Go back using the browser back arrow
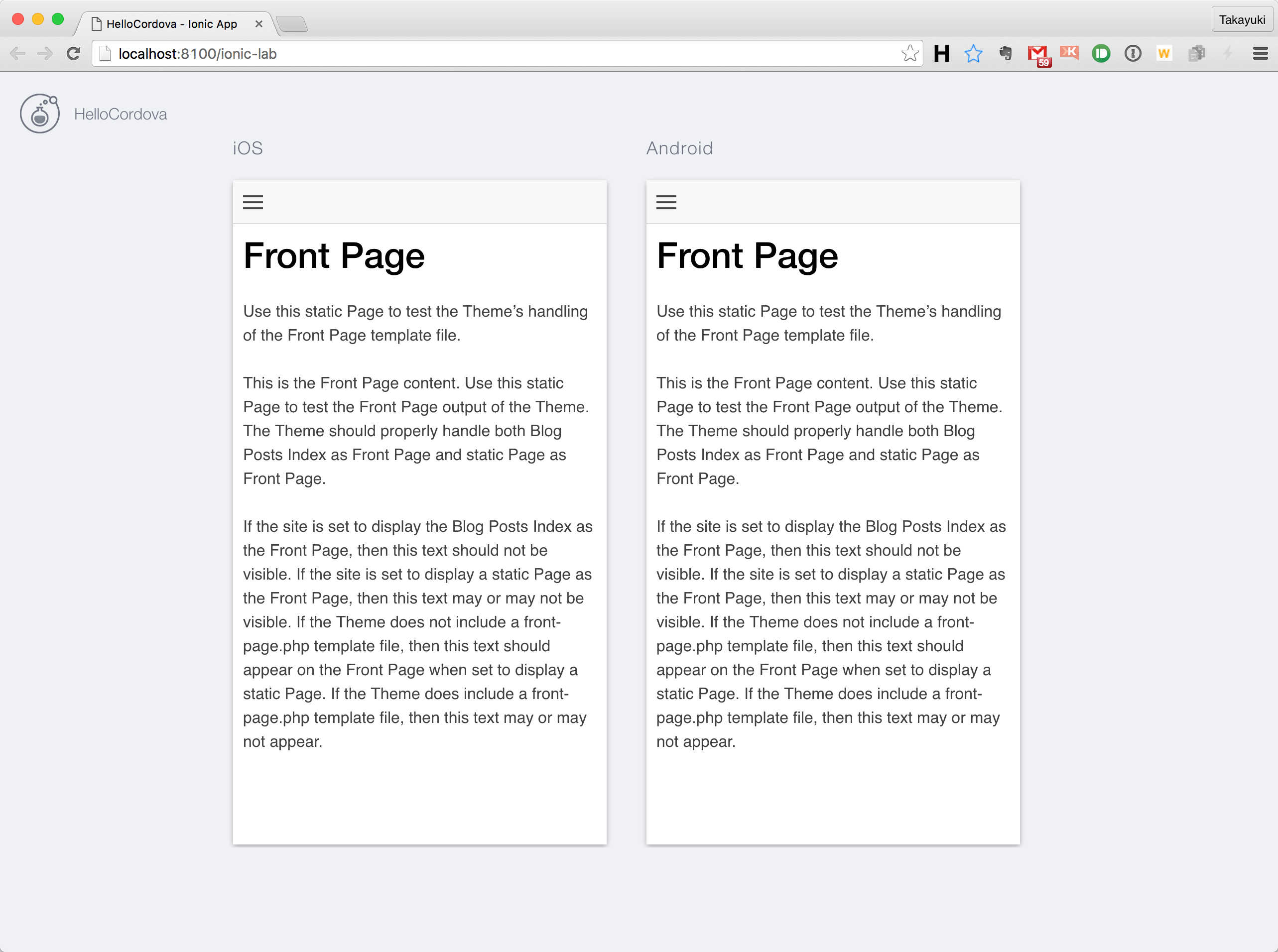The height and width of the screenshot is (952, 1278). 18,54
